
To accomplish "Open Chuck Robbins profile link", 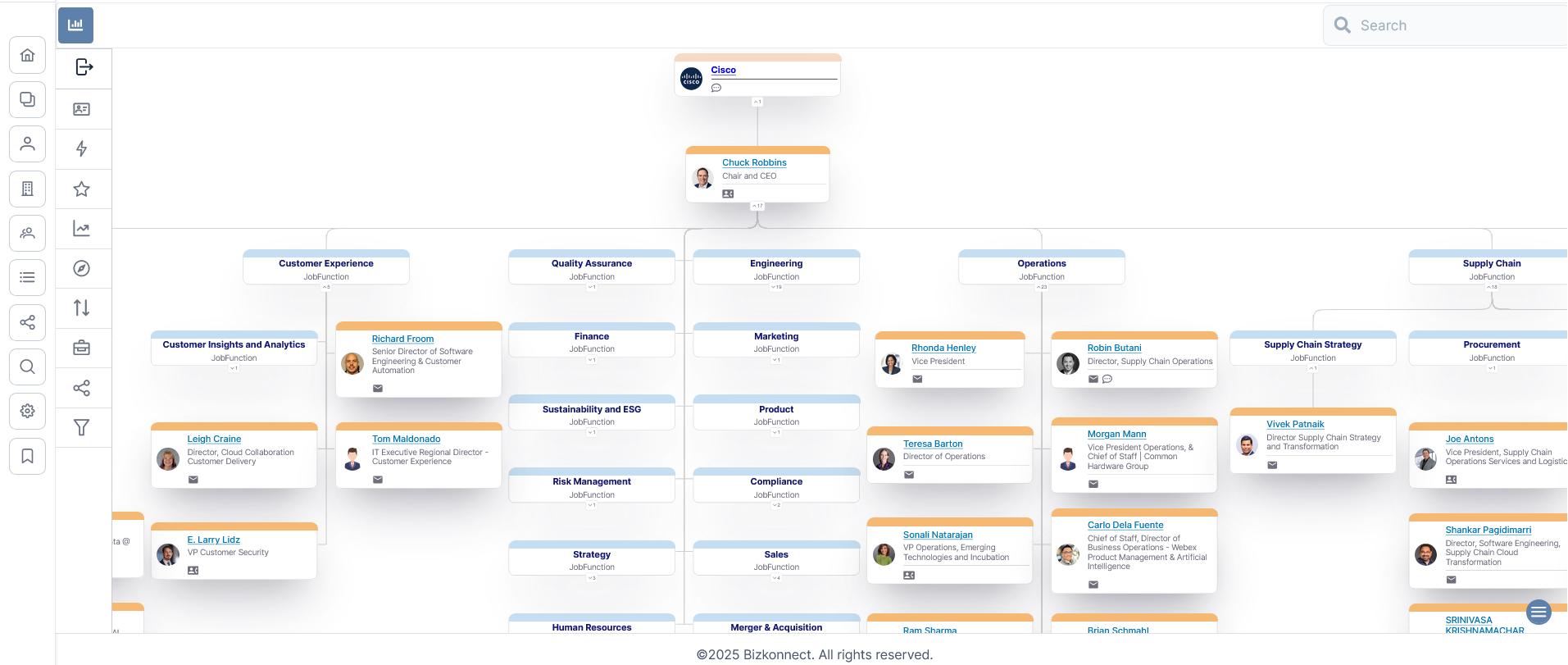I will (x=754, y=163).
